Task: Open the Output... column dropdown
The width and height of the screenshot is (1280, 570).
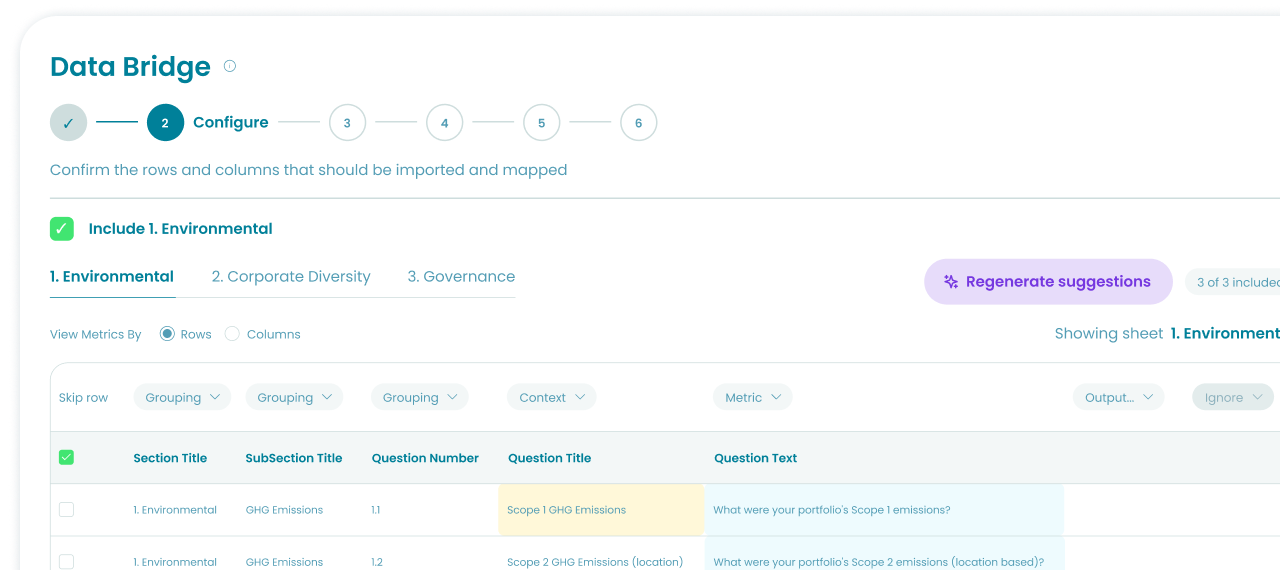Action: (x=1118, y=397)
